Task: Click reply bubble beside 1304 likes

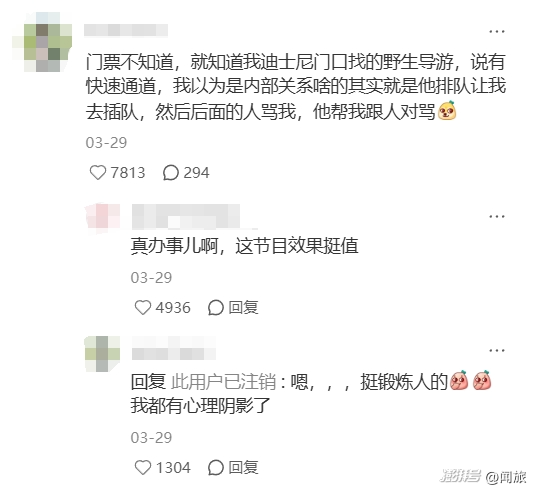Action: click(216, 467)
